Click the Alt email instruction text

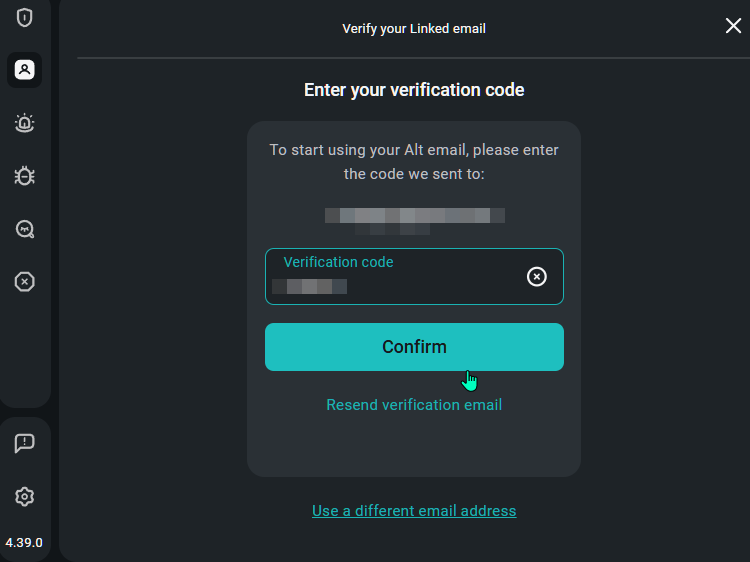click(414, 162)
